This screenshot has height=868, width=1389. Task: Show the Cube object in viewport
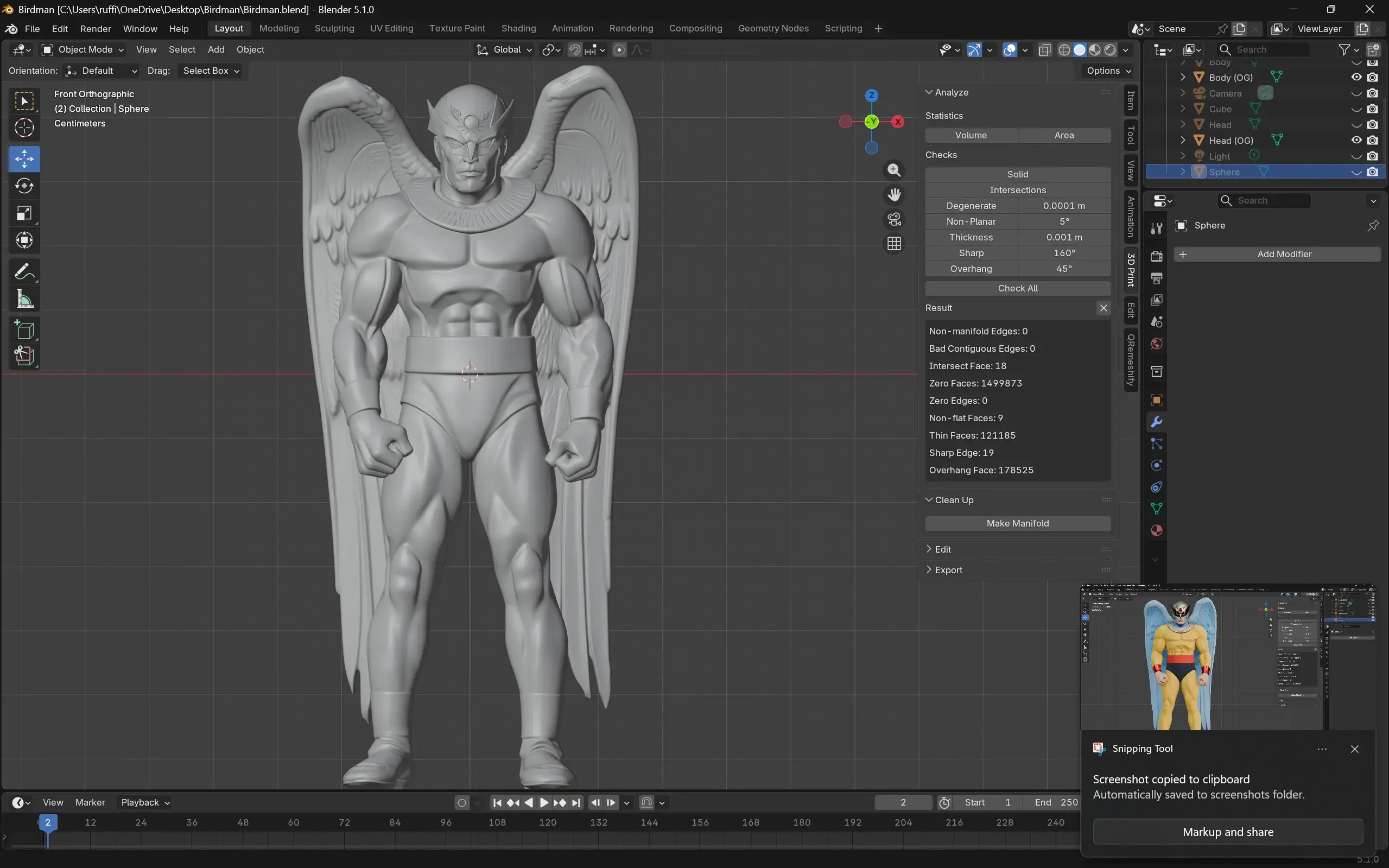pyautogui.click(x=1356, y=109)
